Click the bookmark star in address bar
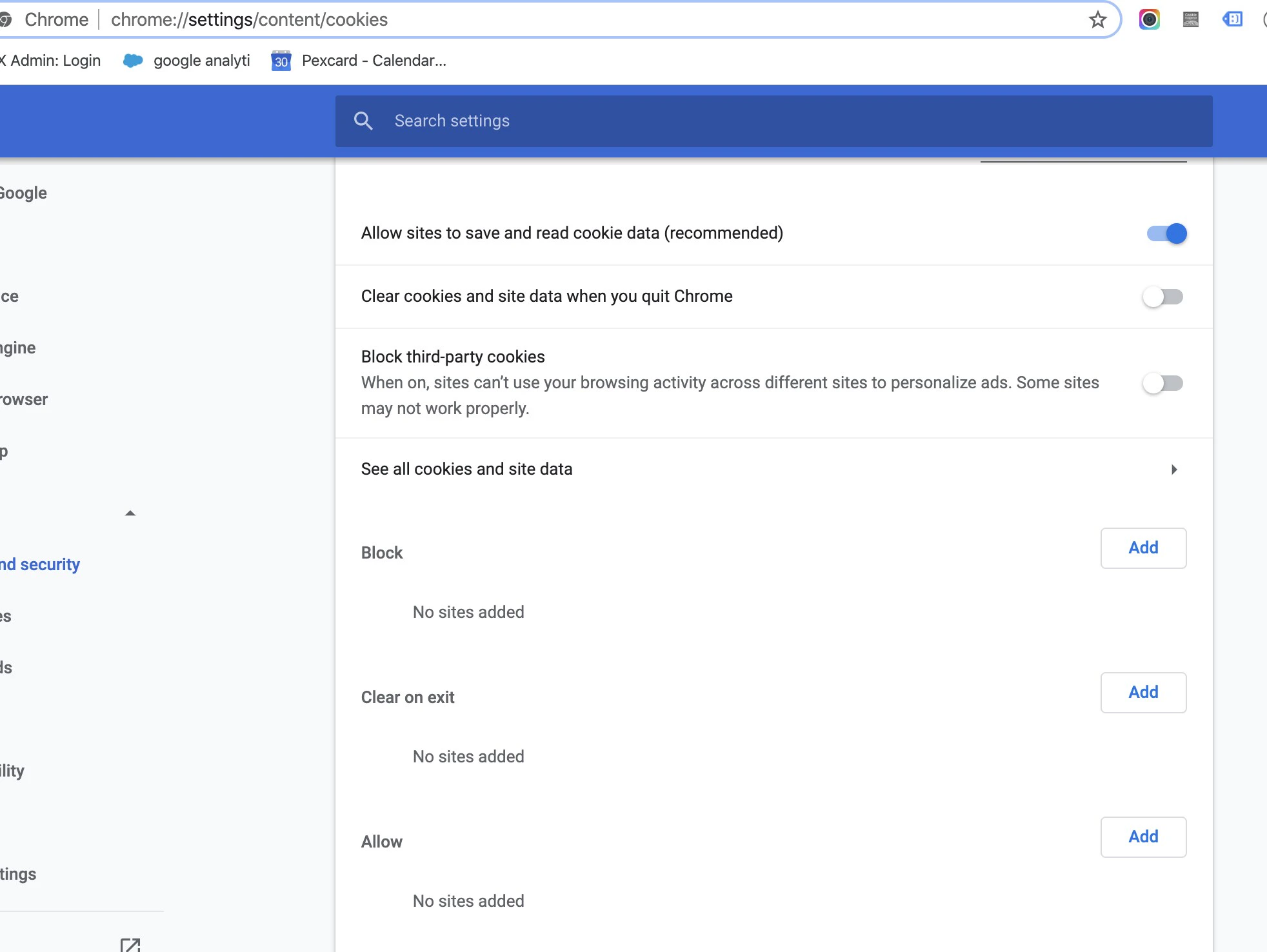1267x952 pixels. [x=1097, y=20]
